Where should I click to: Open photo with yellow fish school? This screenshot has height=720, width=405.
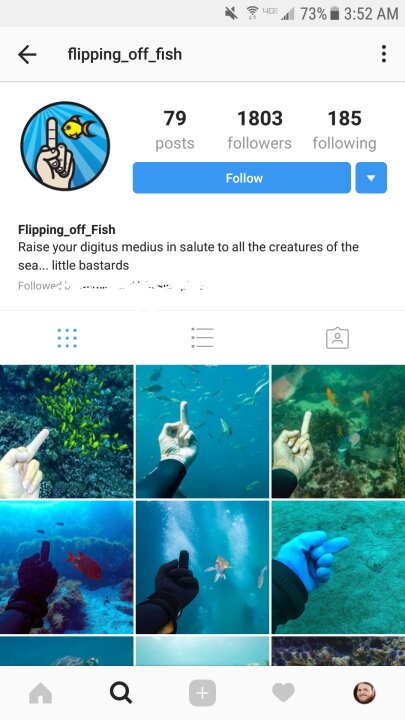coord(67,432)
